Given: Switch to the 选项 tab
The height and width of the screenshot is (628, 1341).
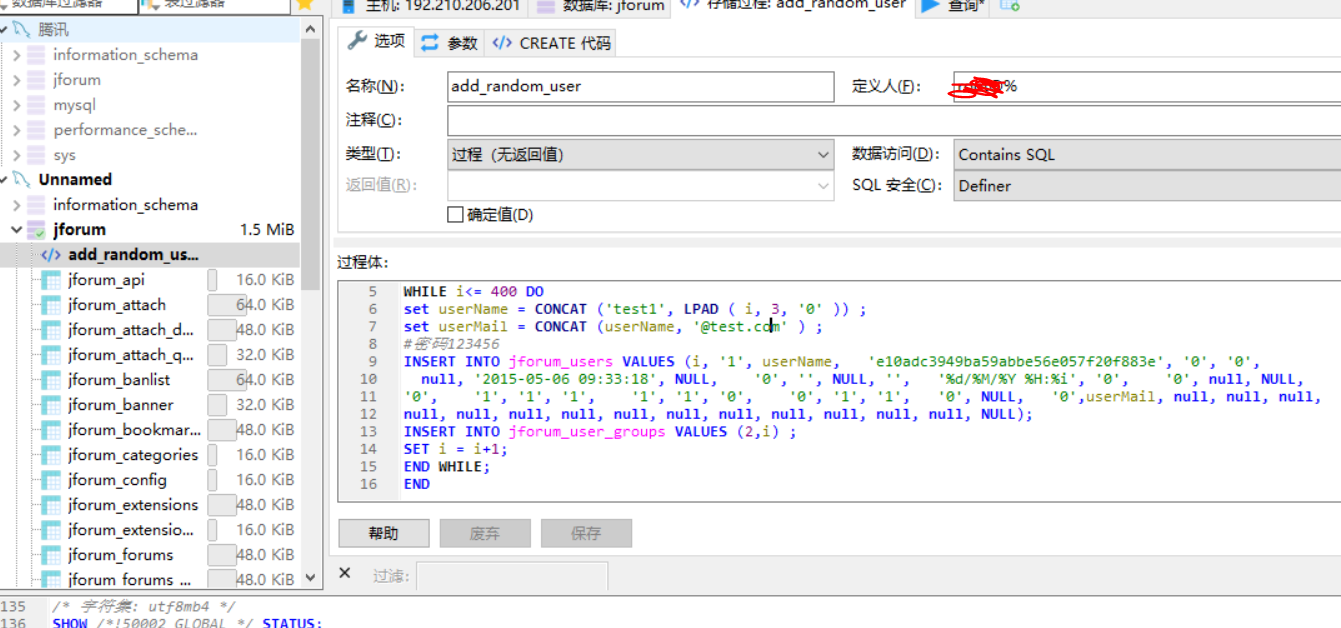Looking at the screenshot, I should [x=377, y=41].
